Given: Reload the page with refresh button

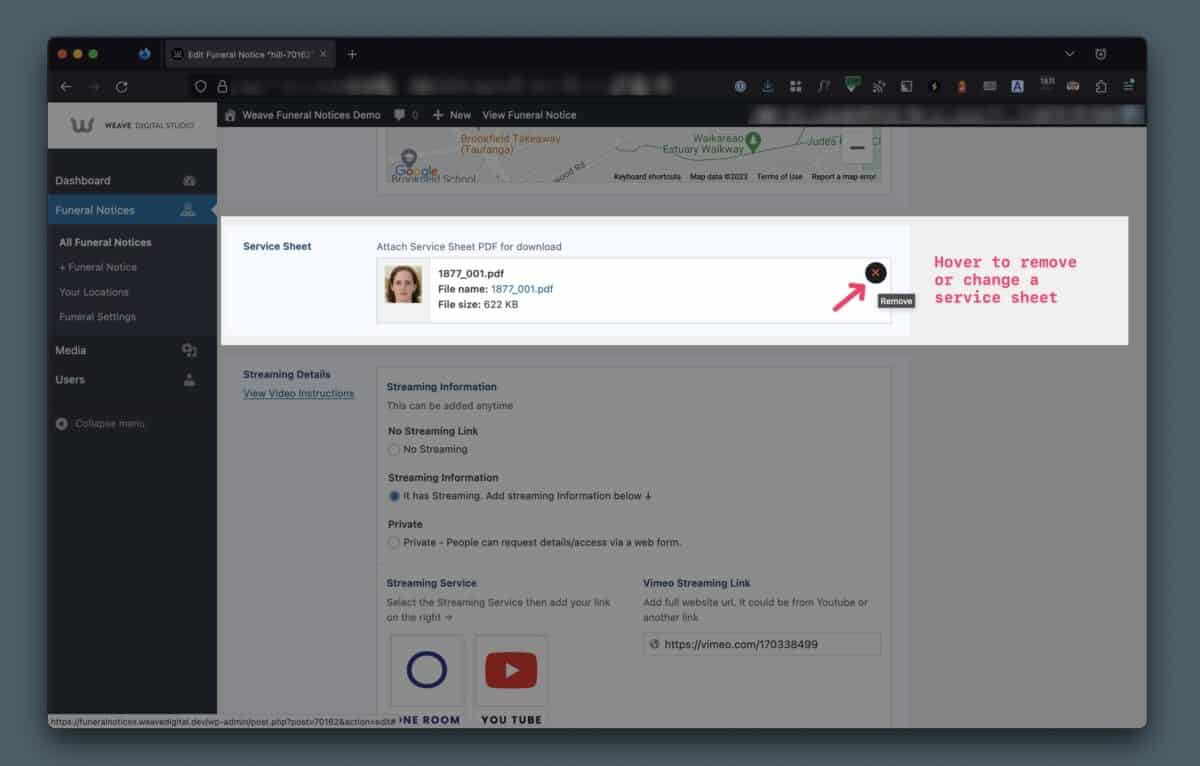Looking at the screenshot, I should click(x=122, y=87).
